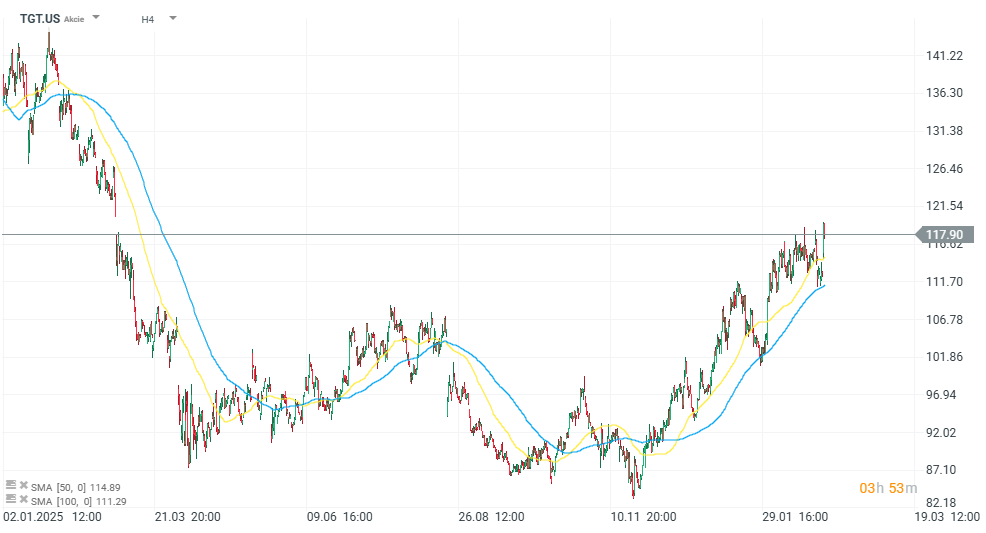The image size is (986, 533).
Task: Click the 141.22 price axis label
Action: click(945, 56)
